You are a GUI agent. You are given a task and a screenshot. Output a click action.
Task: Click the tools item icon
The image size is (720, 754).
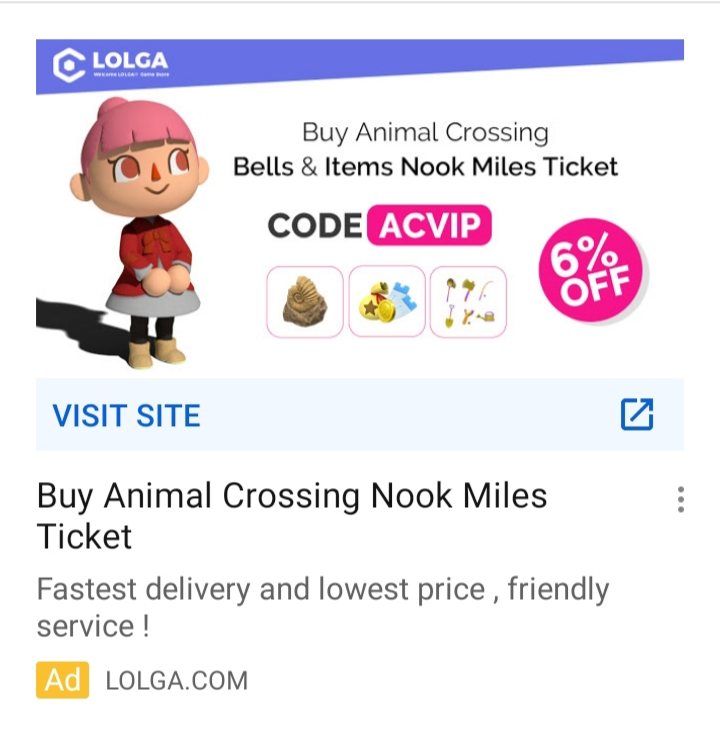click(468, 302)
